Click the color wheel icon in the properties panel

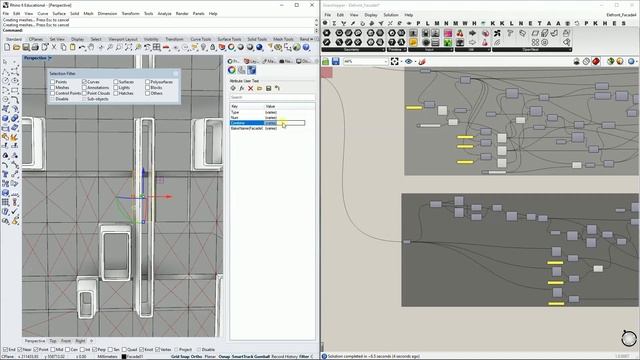coord(232,70)
